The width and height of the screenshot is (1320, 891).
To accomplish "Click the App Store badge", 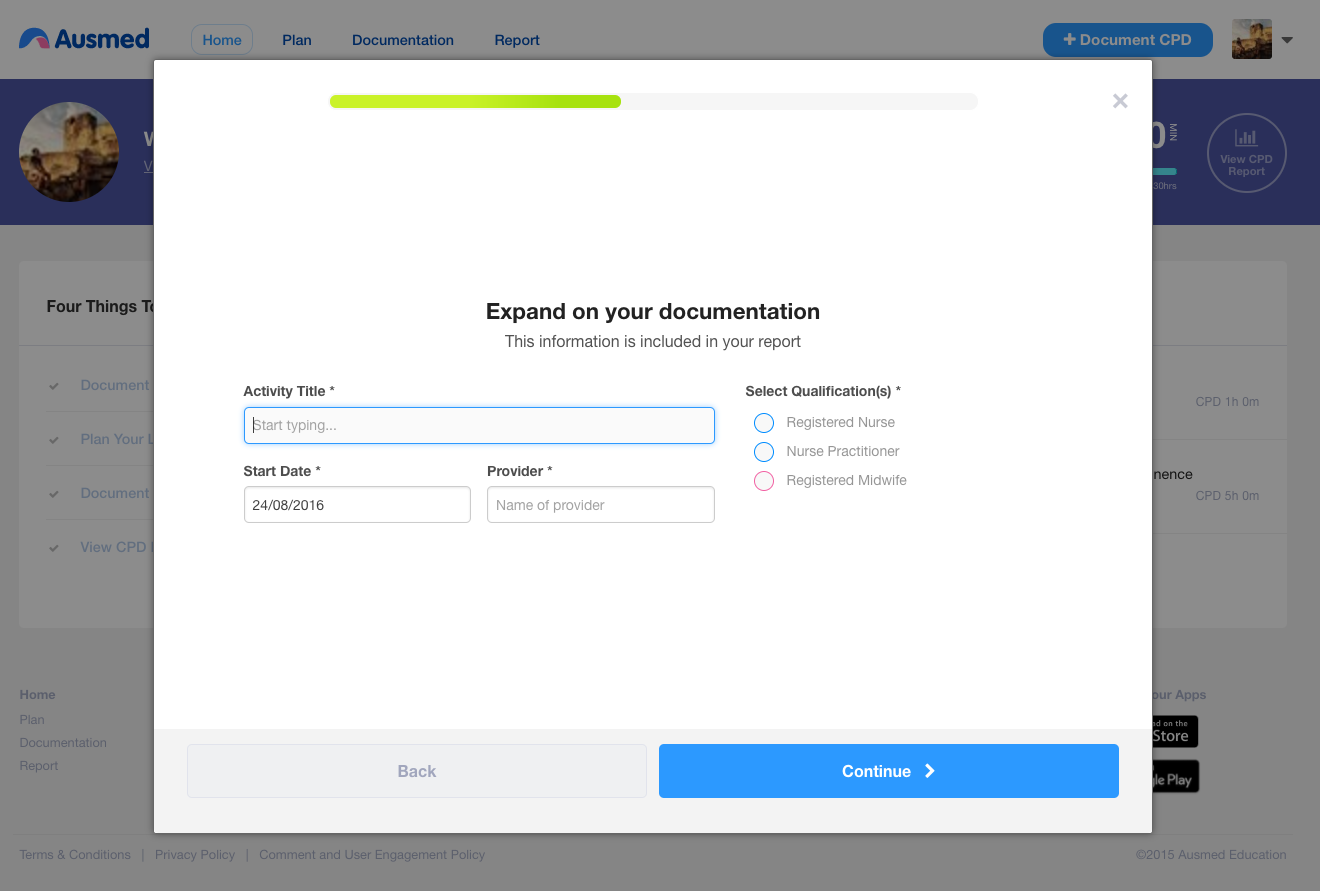I will click(x=1175, y=731).
